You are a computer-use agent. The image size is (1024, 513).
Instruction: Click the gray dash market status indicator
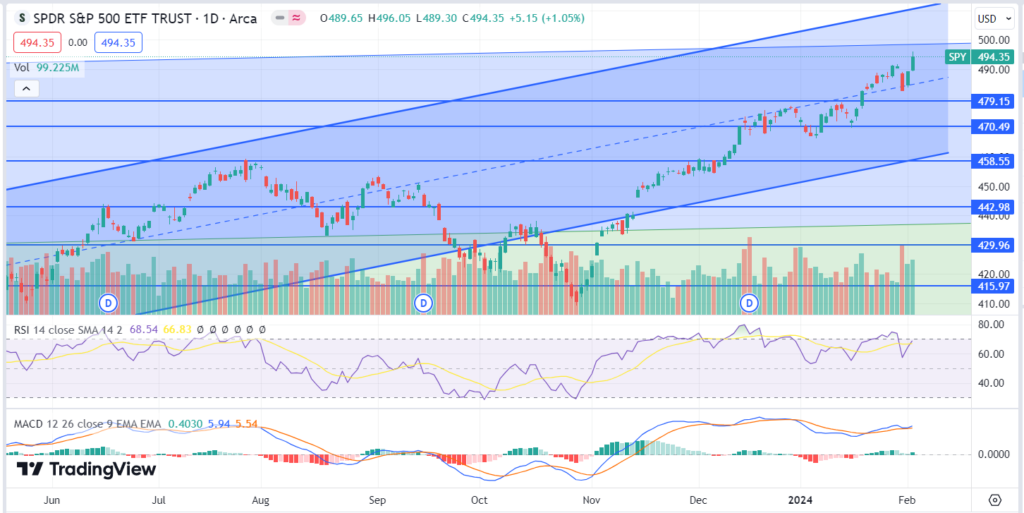(279, 18)
